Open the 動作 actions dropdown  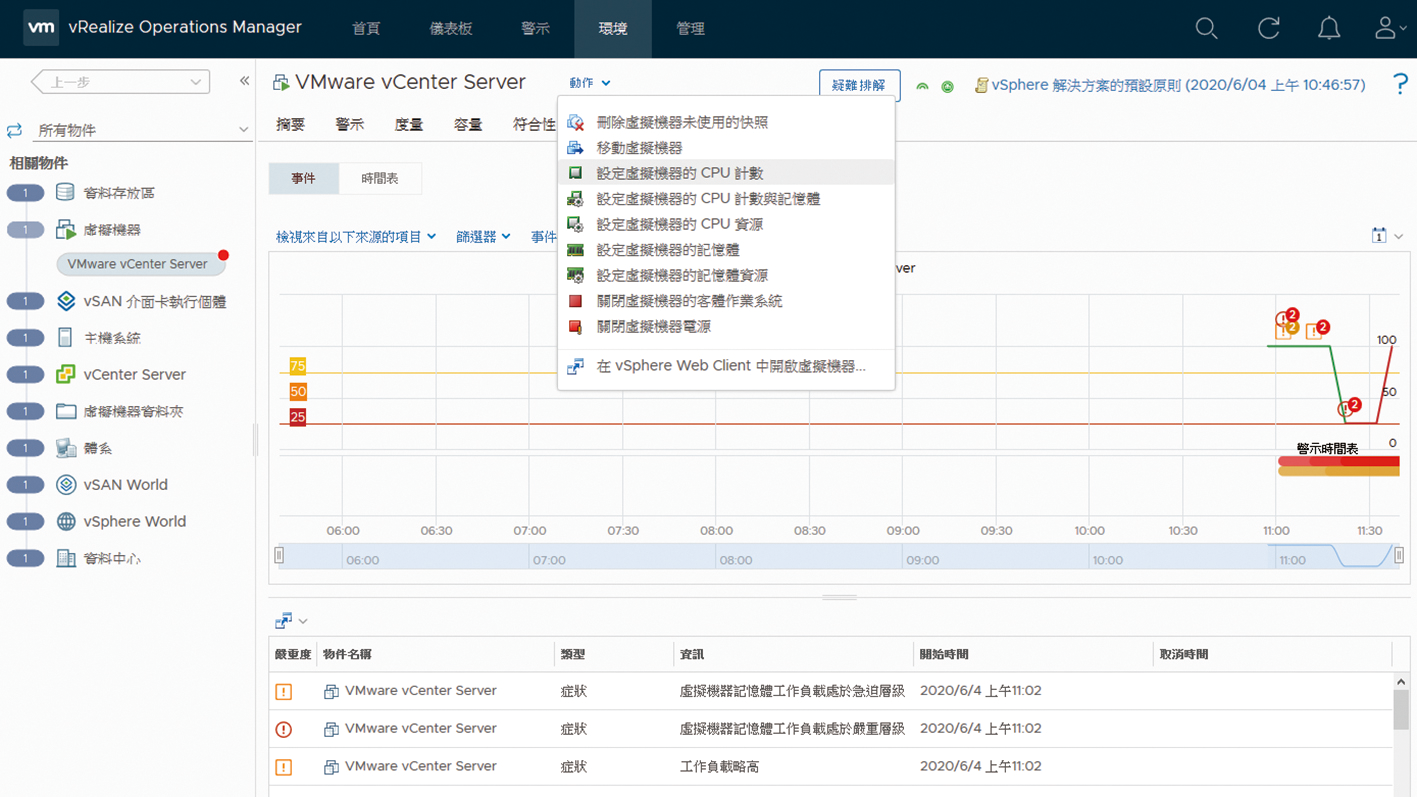tap(589, 83)
